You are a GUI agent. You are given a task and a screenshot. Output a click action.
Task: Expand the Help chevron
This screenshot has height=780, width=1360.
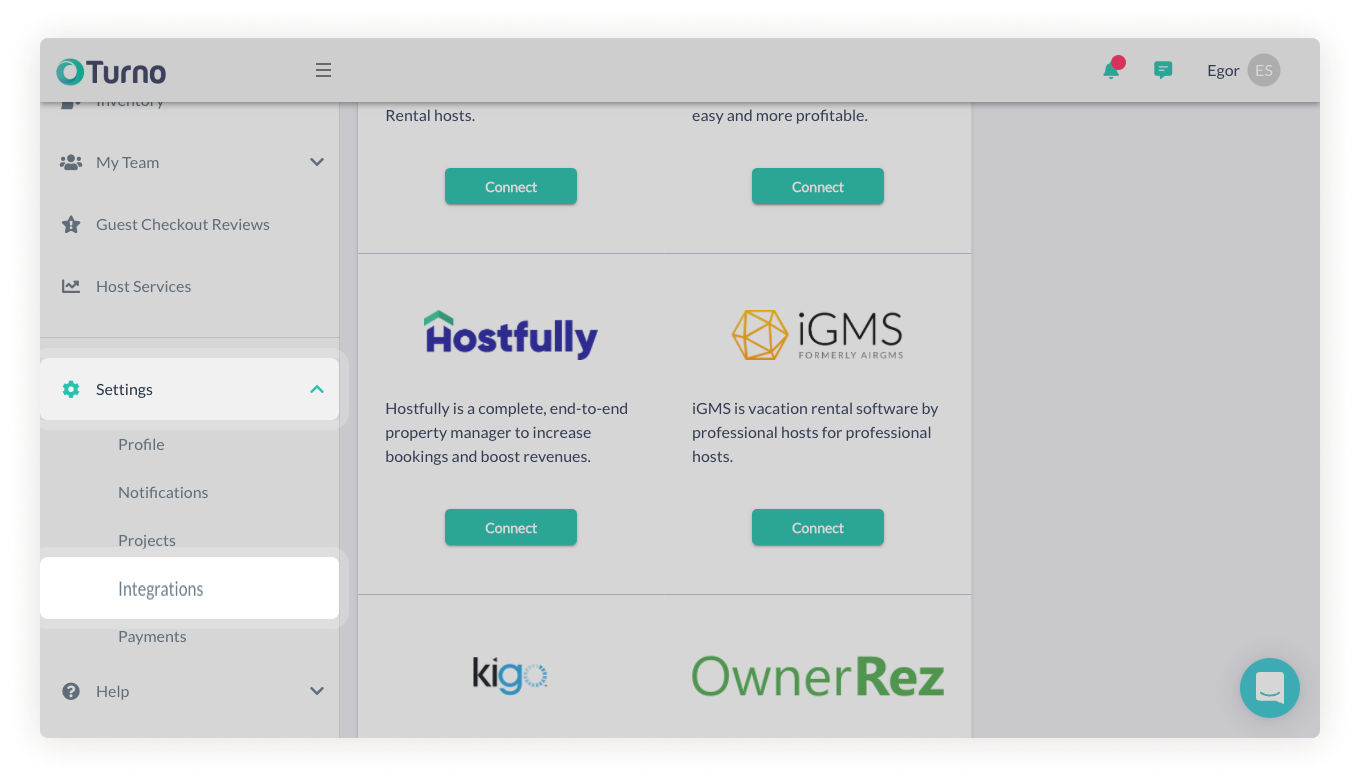click(317, 691)
